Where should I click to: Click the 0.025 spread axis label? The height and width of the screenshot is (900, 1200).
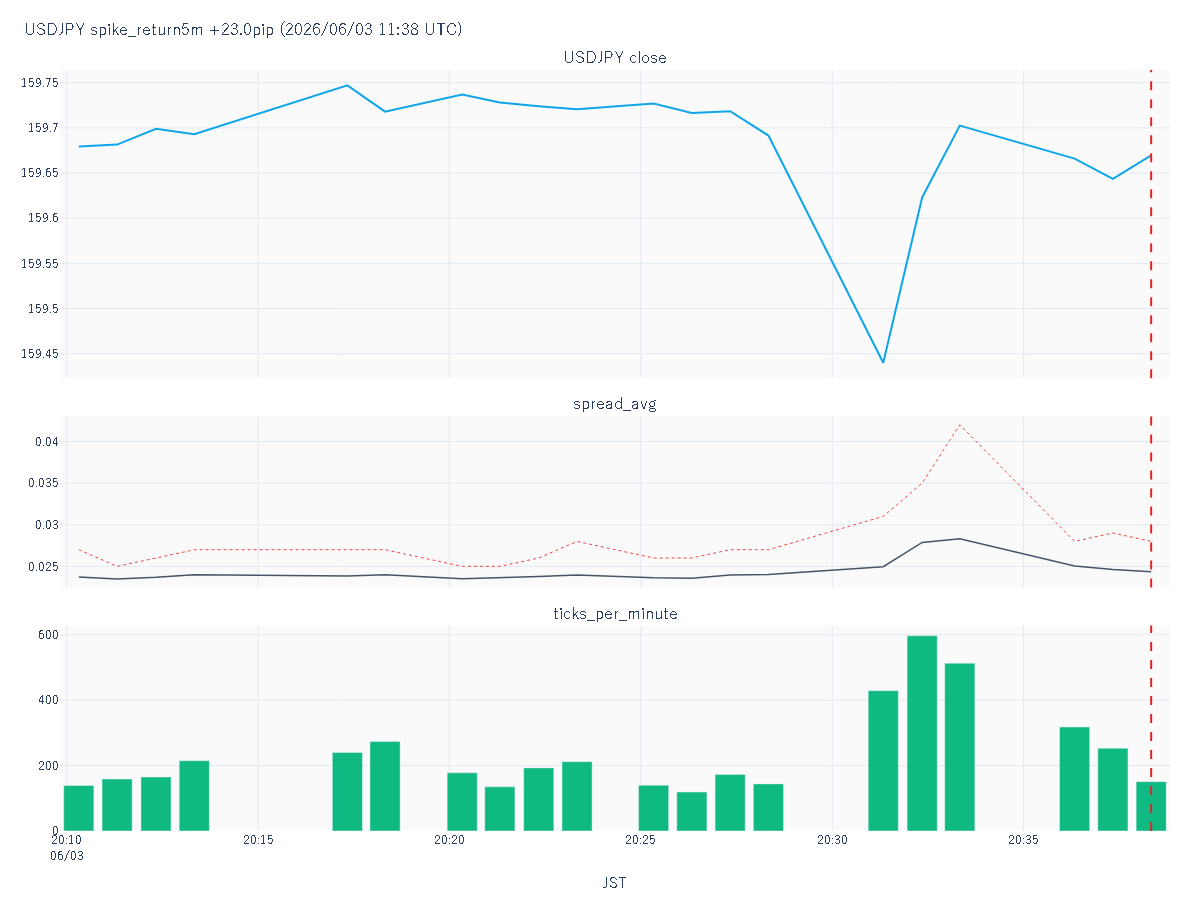(x=43, y=567)
